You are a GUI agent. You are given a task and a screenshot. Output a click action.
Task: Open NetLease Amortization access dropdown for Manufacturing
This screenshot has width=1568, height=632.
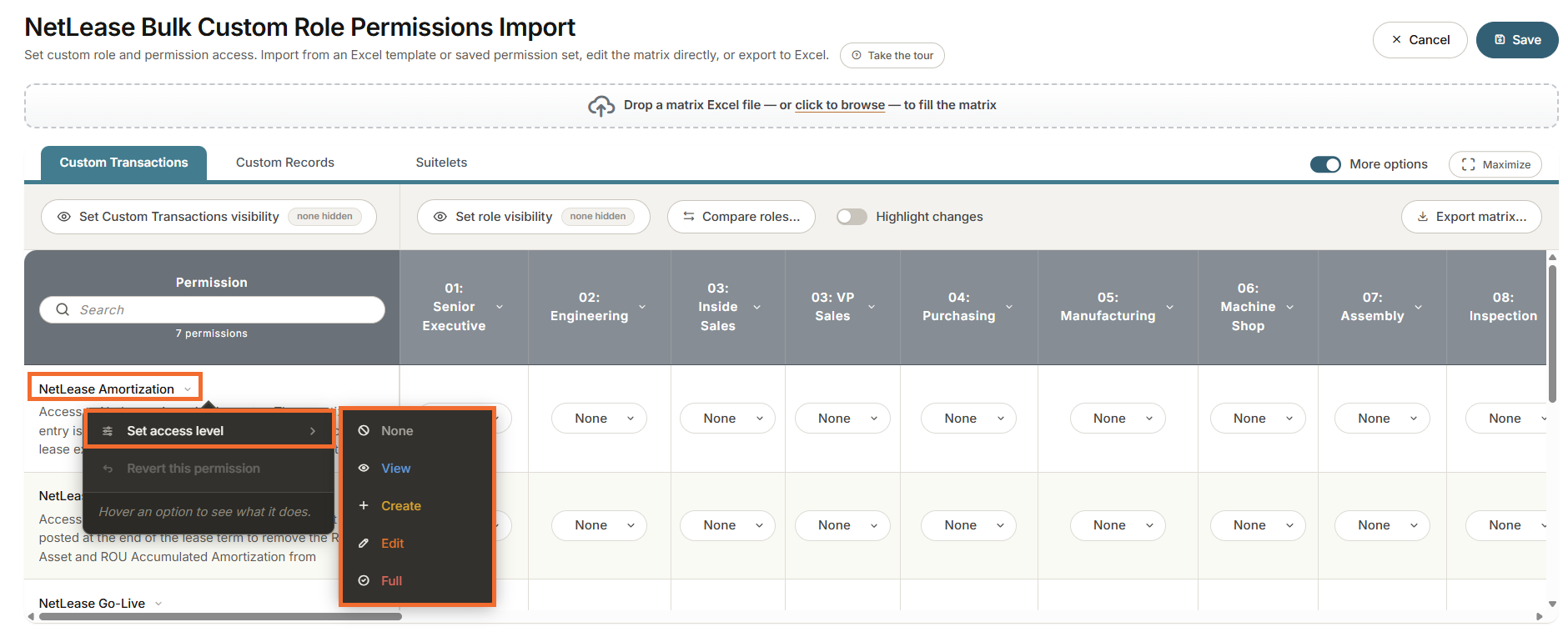tap(1118, 419)
